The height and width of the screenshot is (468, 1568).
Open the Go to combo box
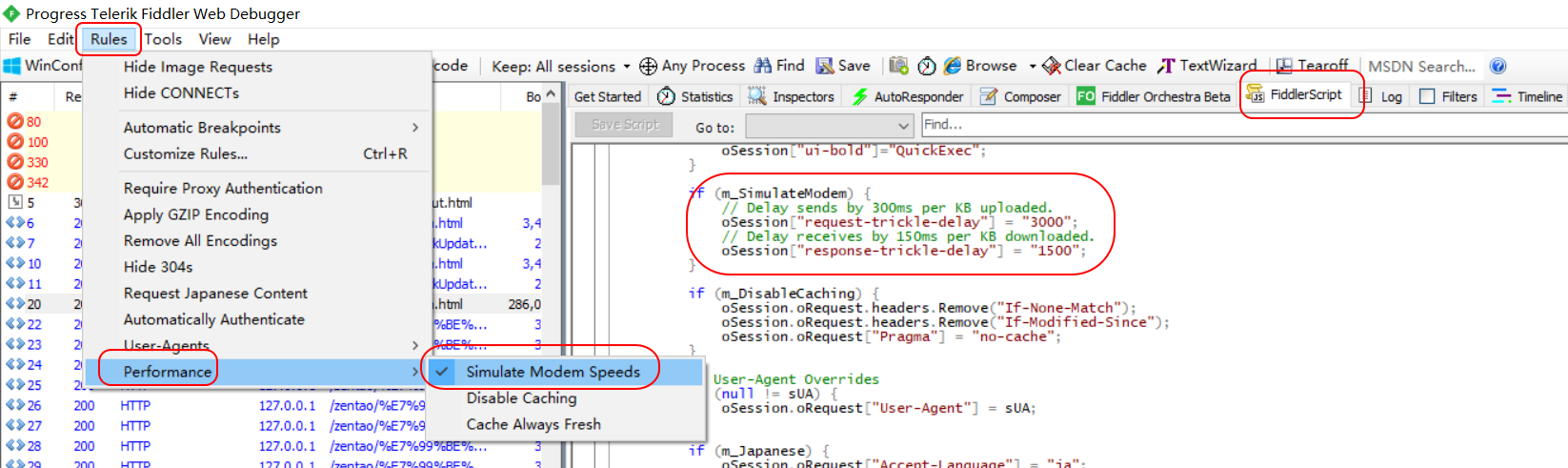click(830, 126)
